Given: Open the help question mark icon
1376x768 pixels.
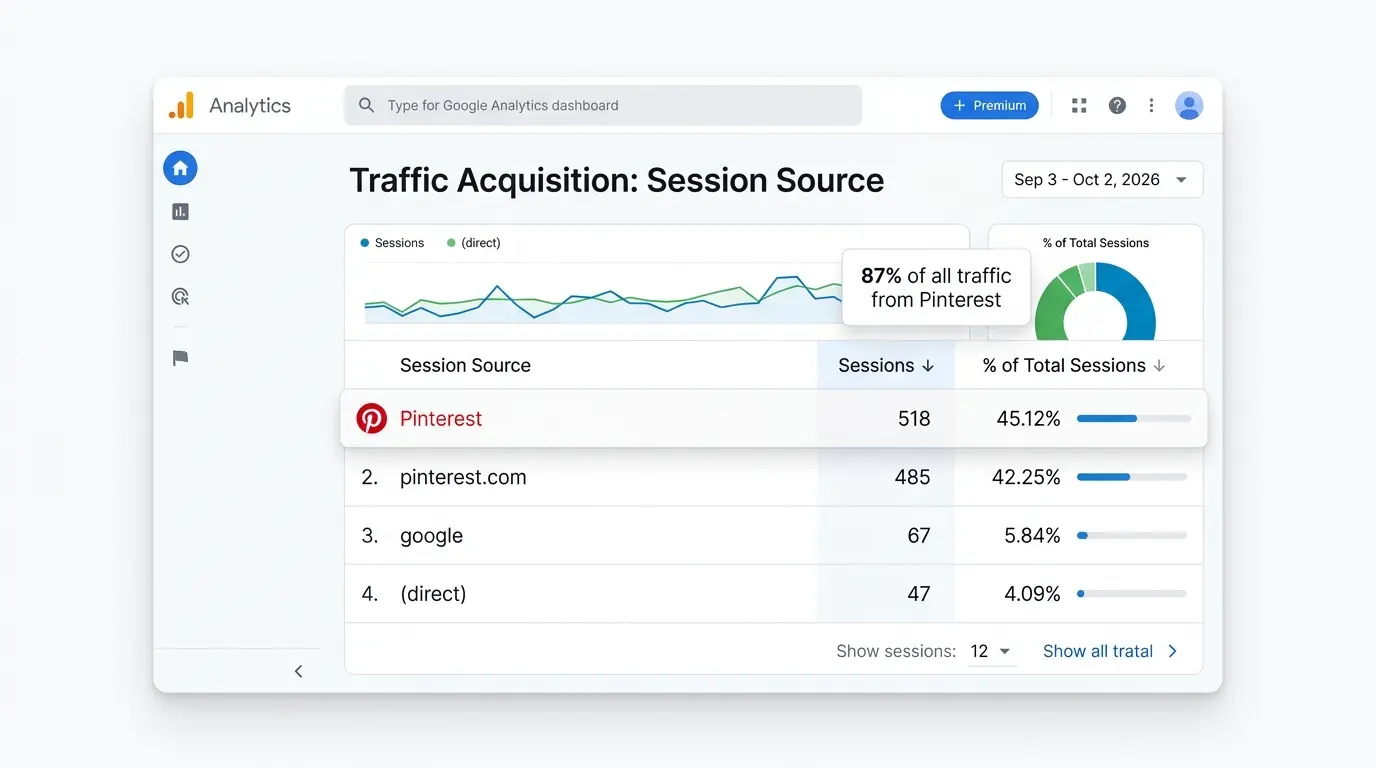Looking at the screenshot, I should click(x=1117, y=105).
